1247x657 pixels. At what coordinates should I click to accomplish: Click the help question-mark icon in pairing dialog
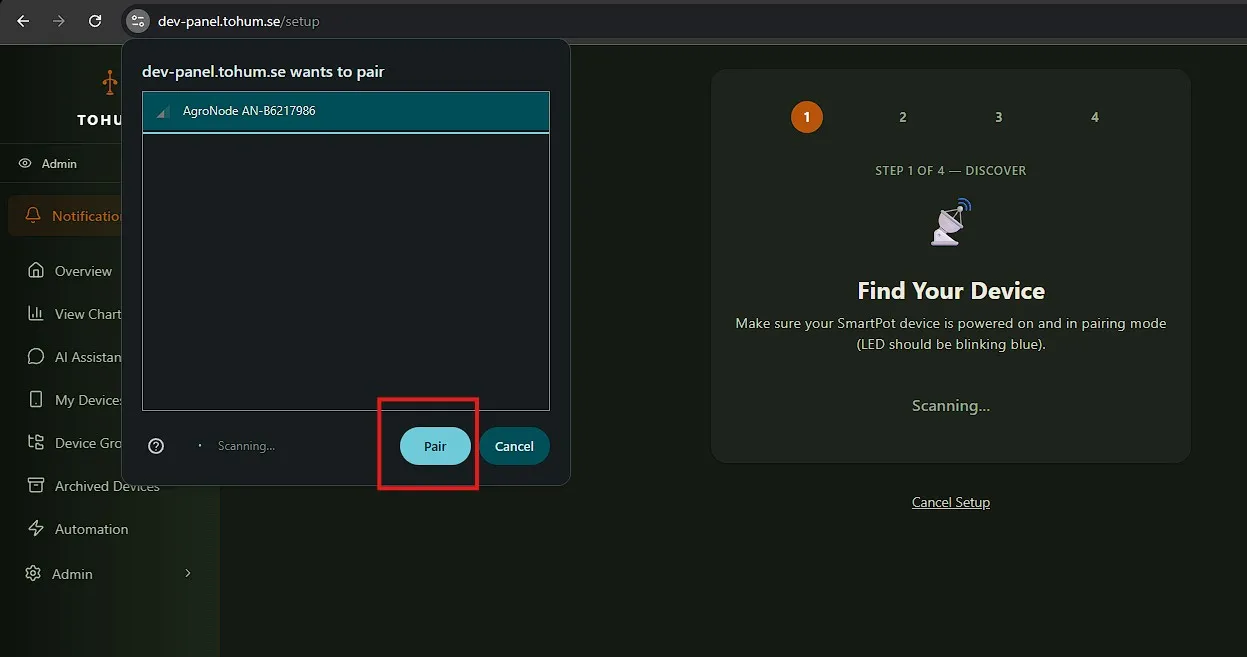click(156, 446)
